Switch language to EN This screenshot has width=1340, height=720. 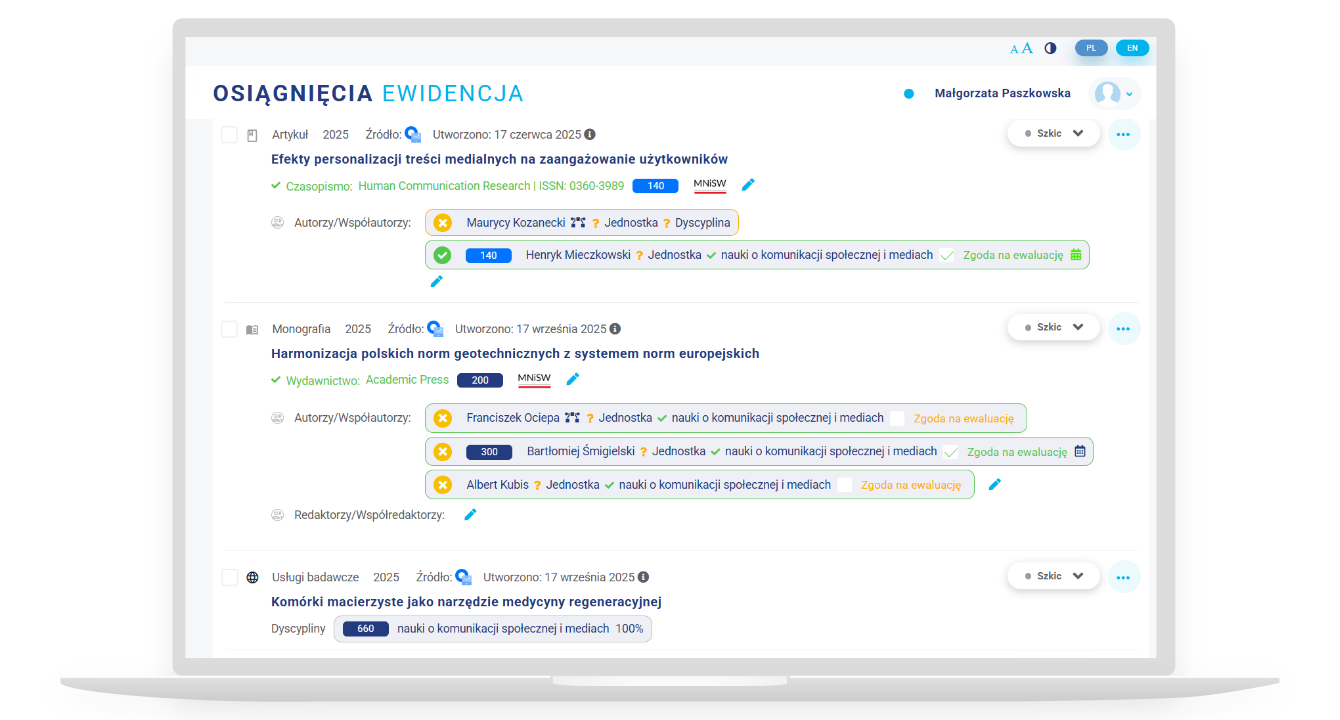point(1132,48)
